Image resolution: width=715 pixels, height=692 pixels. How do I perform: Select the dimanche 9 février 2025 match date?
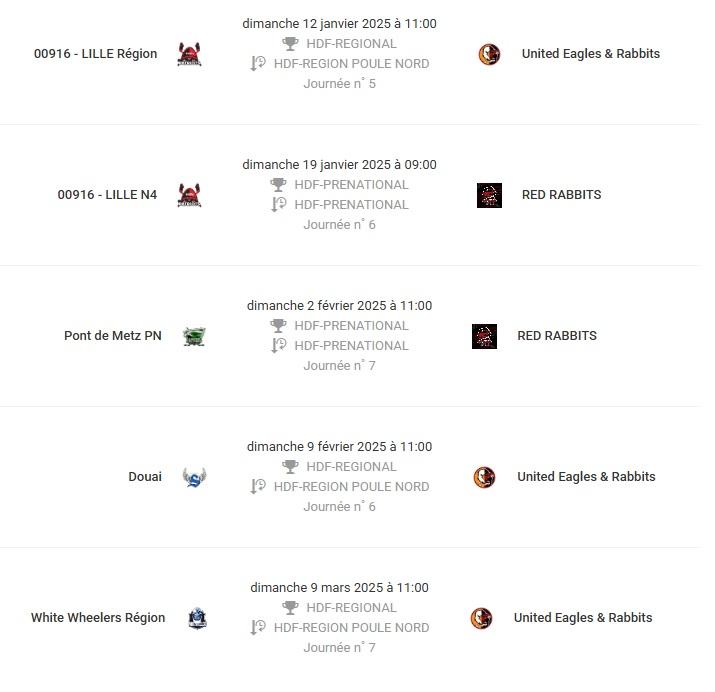coord(339,446)
